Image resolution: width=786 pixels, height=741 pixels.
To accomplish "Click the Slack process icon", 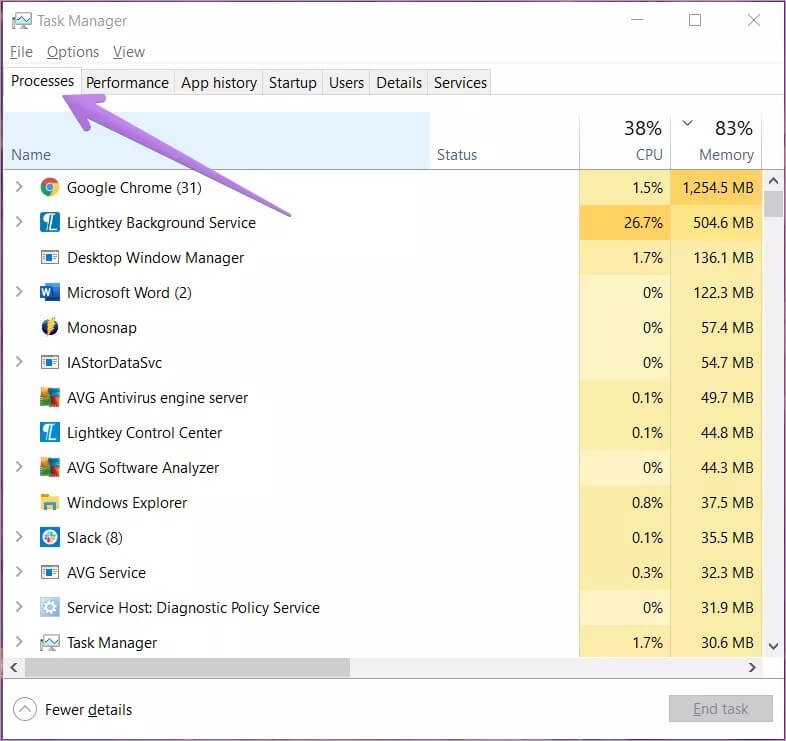I will pos(50,537).
